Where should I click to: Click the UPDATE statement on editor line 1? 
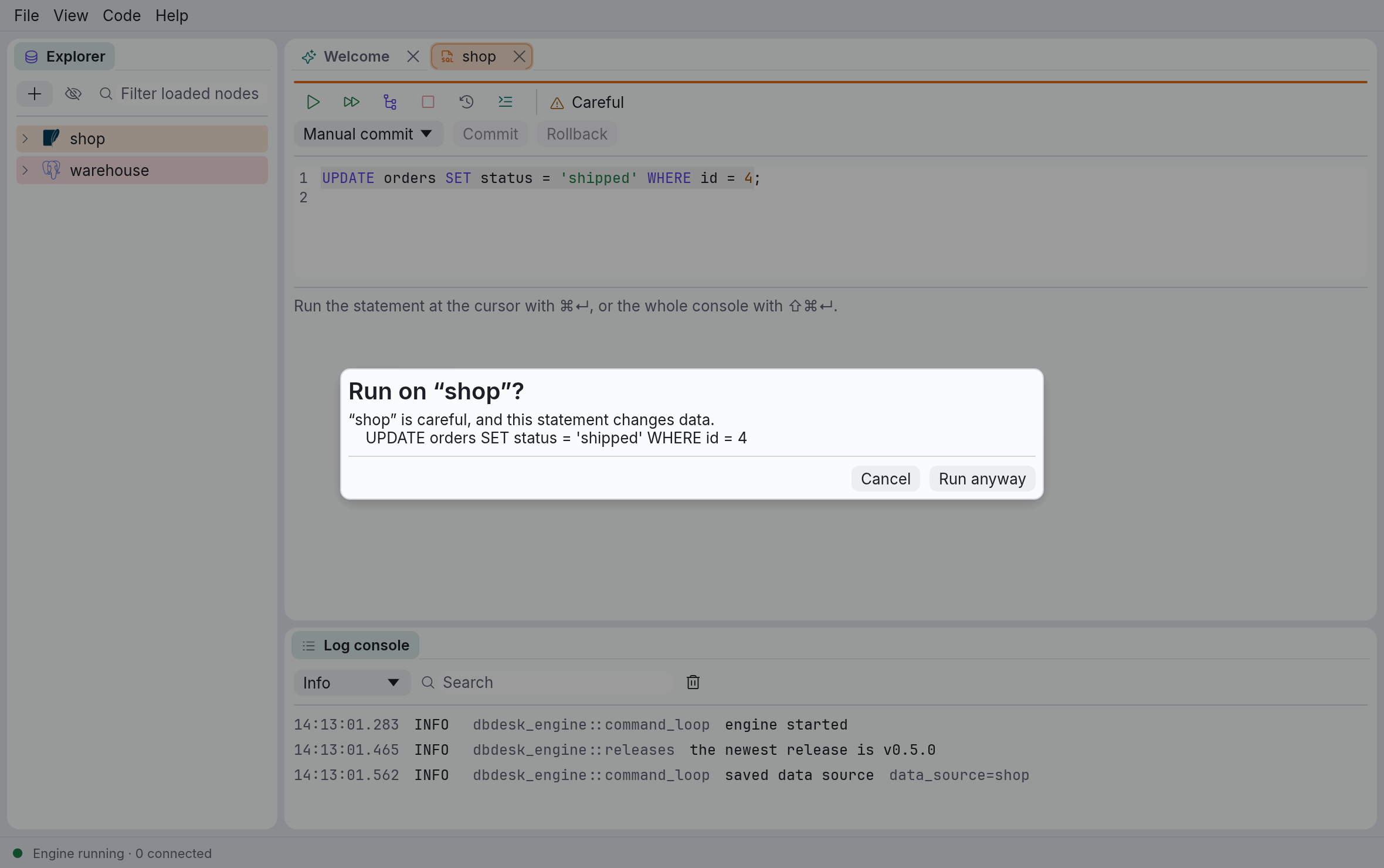click(541, 178)
